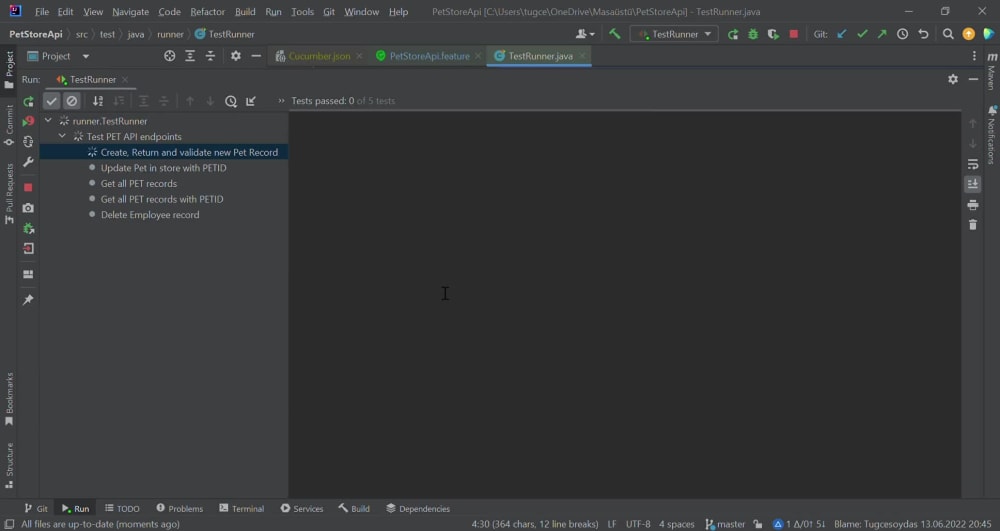The image size is (1000, 531).
Task: Click the exit icon in Run sidebar
Action: (28, 249)
